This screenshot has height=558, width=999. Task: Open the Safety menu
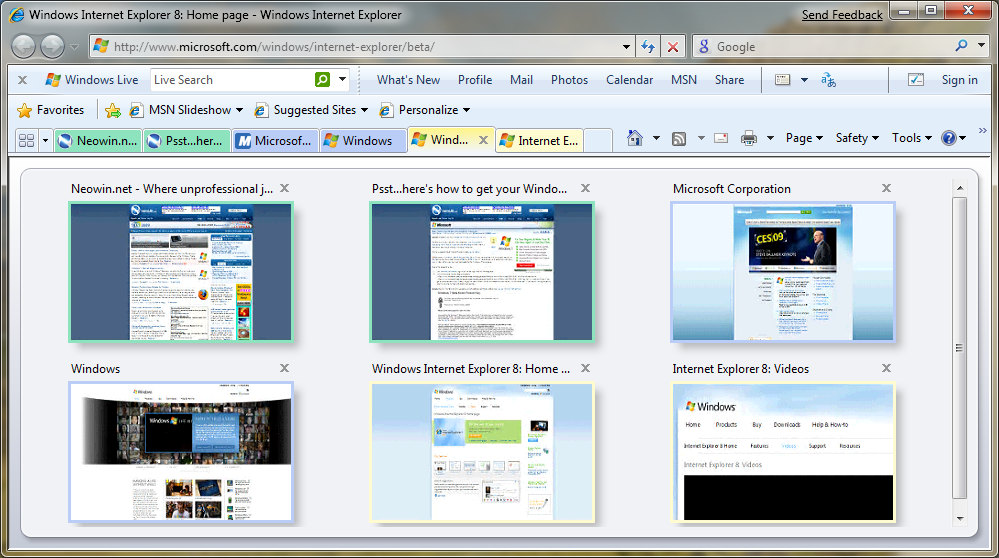pos(857,138)
